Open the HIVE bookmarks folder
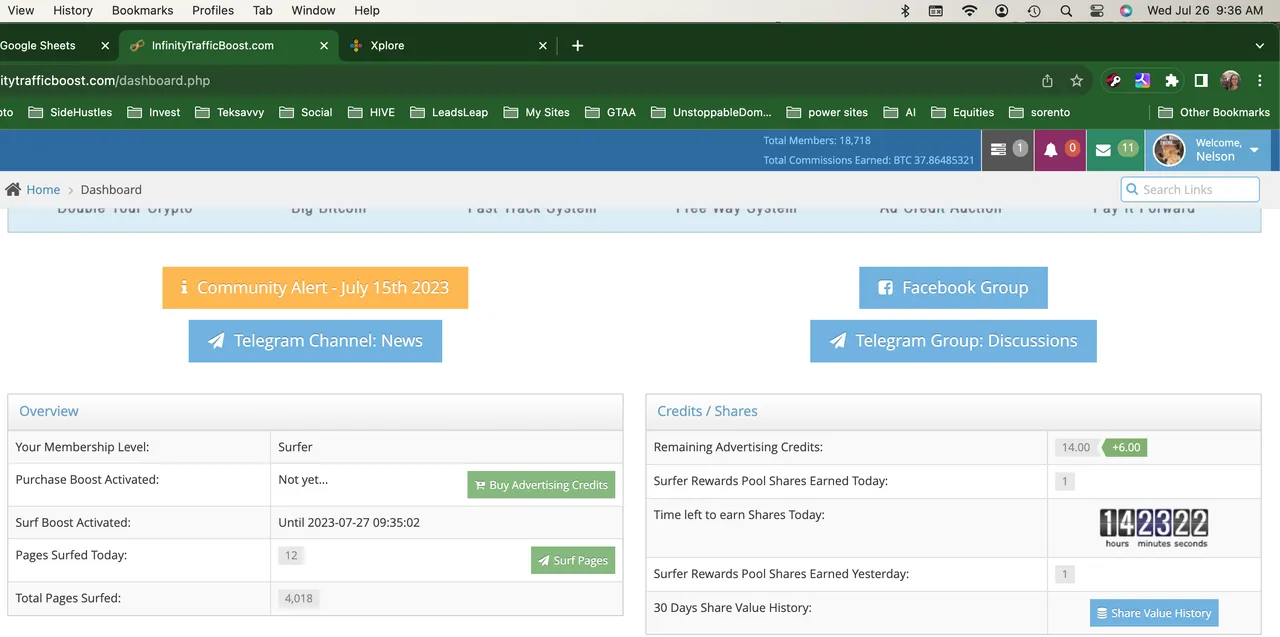The height and width of the screenshot is (637, 1280). (x=371, y=112)
